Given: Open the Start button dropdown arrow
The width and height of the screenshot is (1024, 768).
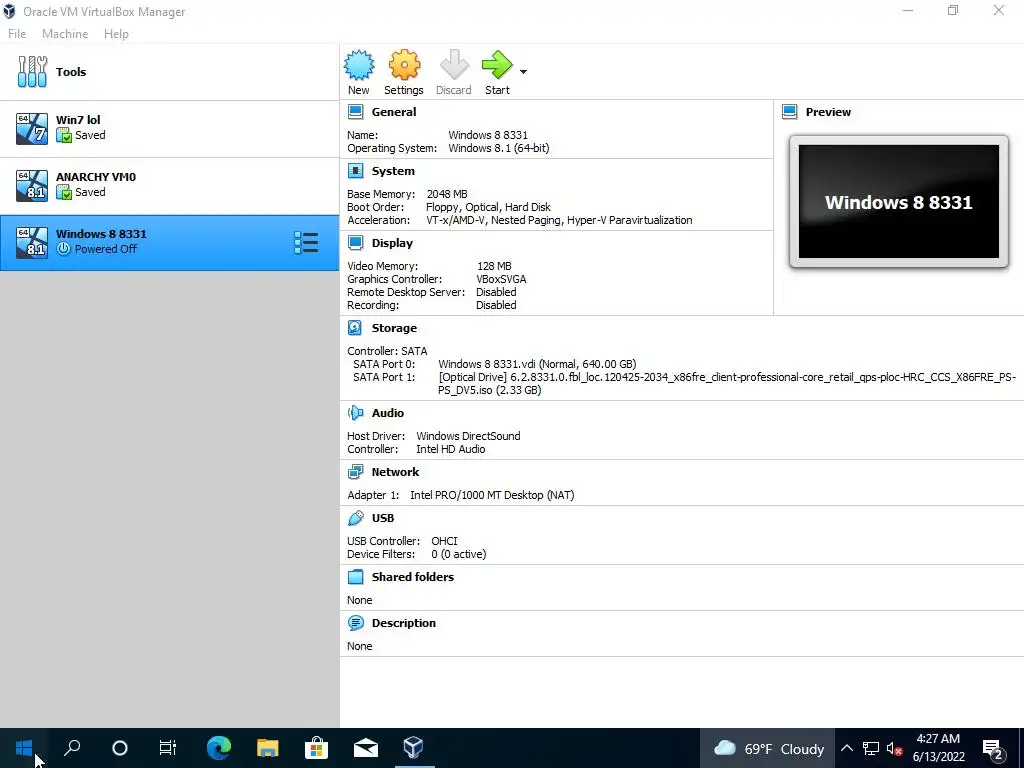Looking at the screenshot, I should [x=523, y=72].
